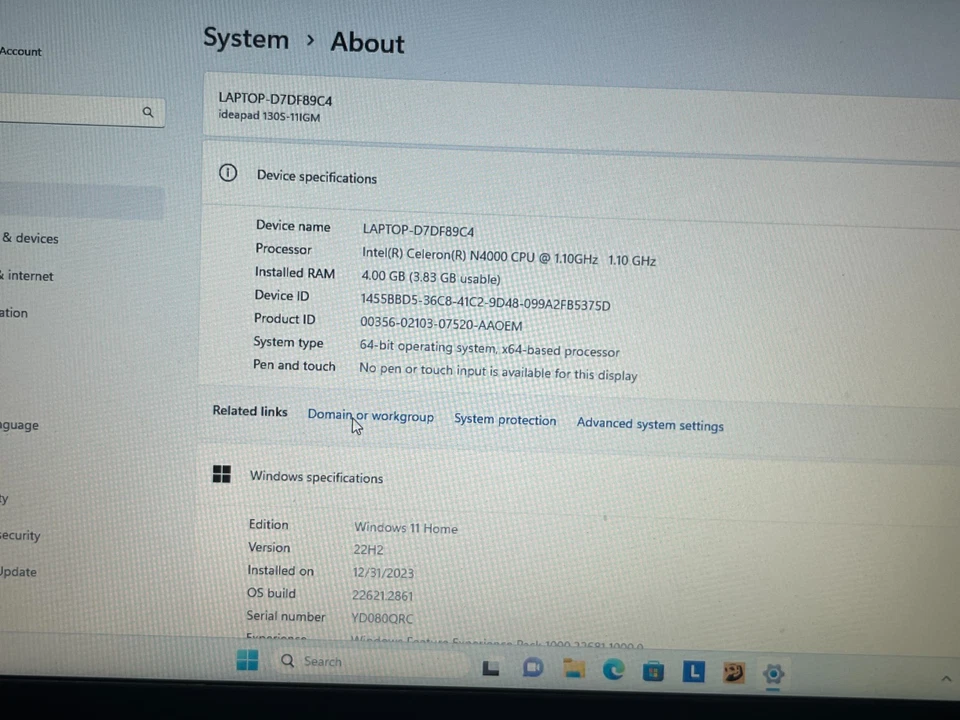The image size is (960, 720).
Task: Click the Device specifications info icon
Action: point(228,173)
